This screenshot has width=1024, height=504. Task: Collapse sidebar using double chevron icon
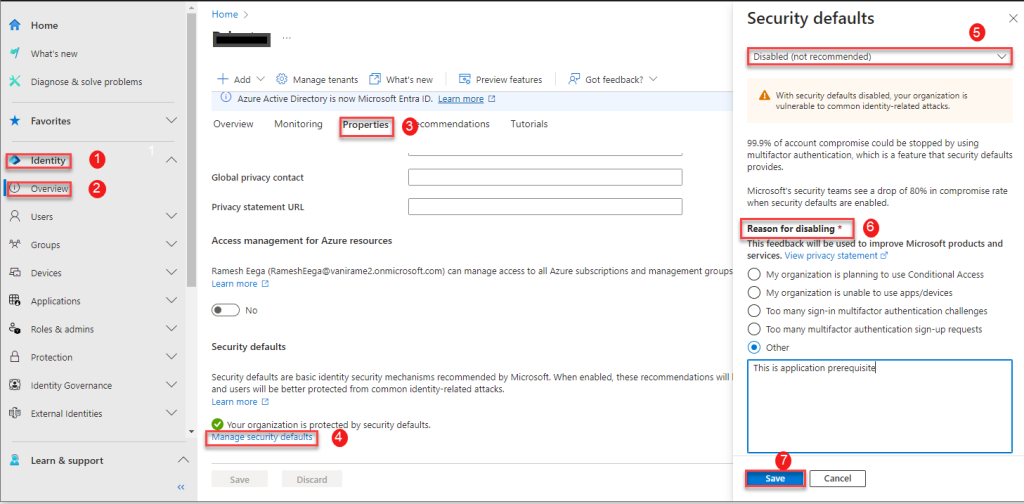[181, 487]
